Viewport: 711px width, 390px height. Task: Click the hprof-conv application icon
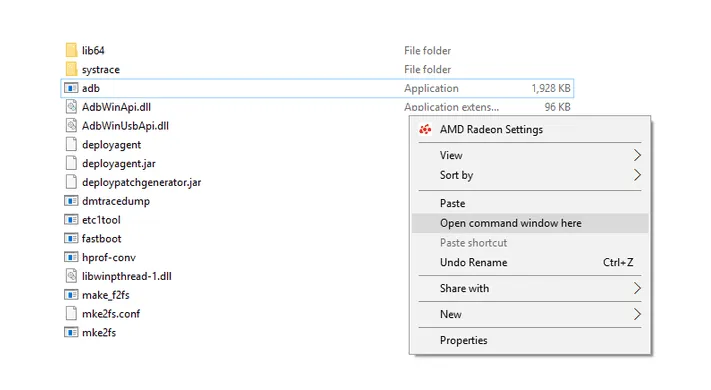(x=71, y=258)
